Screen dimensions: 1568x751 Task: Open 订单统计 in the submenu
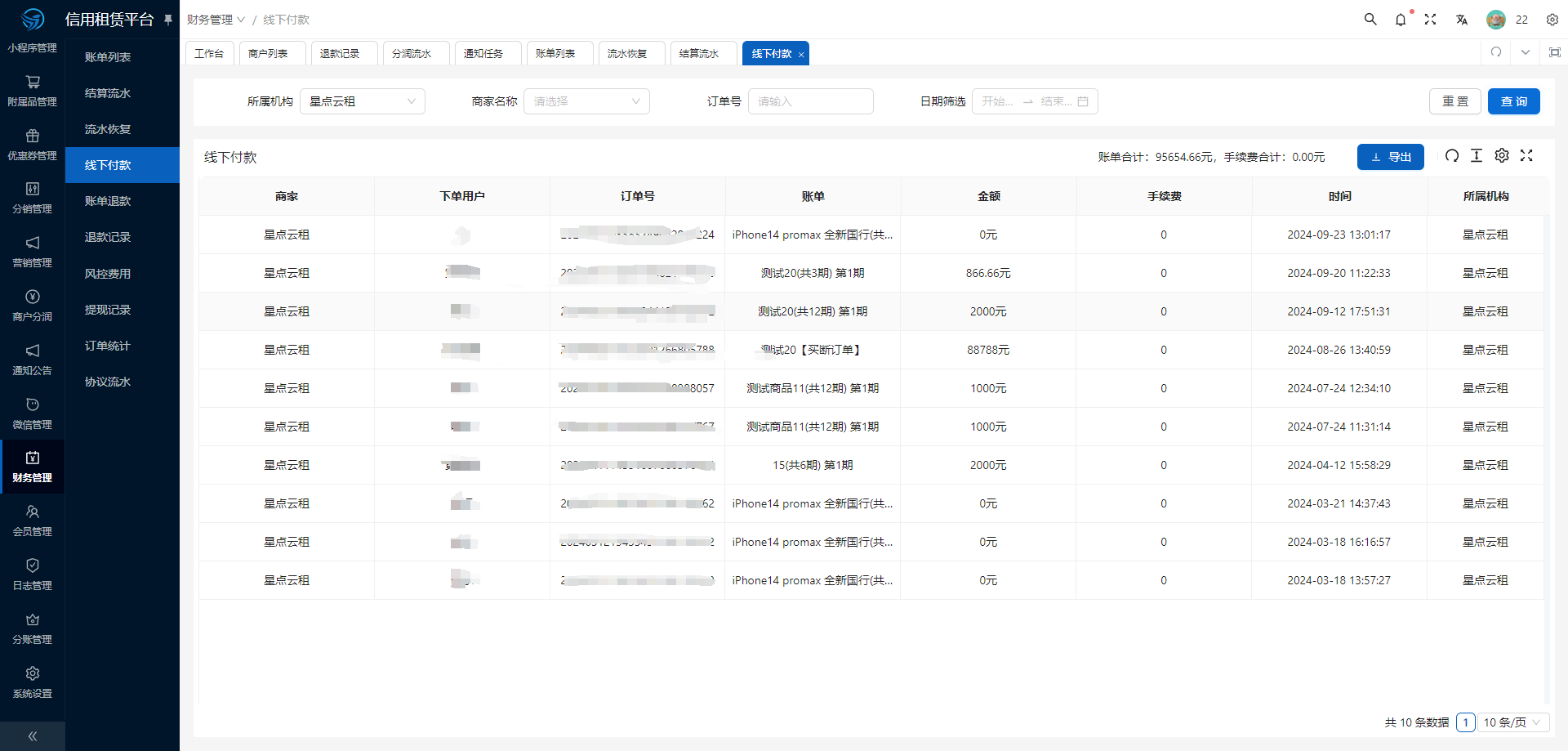[122, 346]
